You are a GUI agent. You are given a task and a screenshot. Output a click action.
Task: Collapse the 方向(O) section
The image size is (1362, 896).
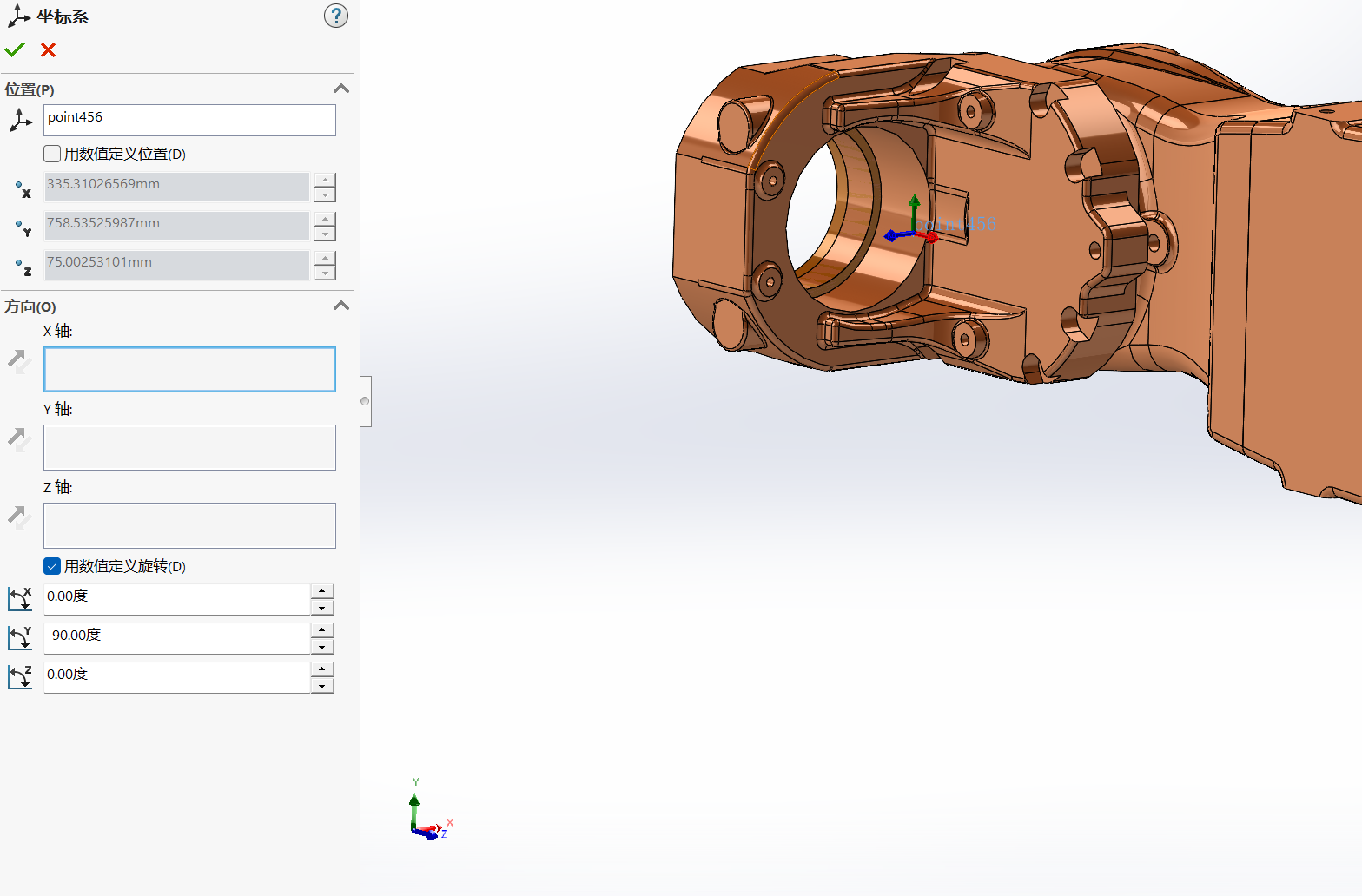tap(341, 306)
